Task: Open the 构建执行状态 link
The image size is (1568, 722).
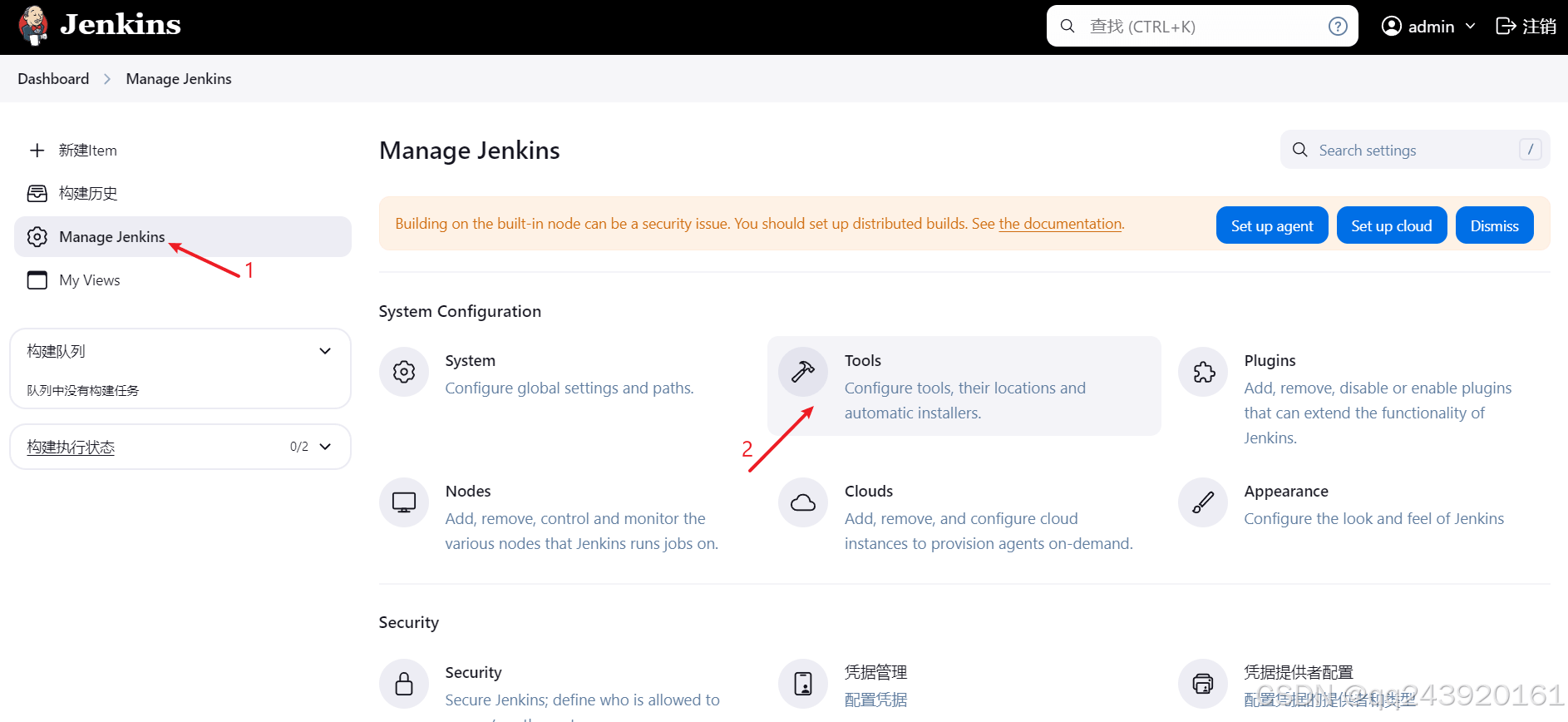Action: tap(71, 448)
